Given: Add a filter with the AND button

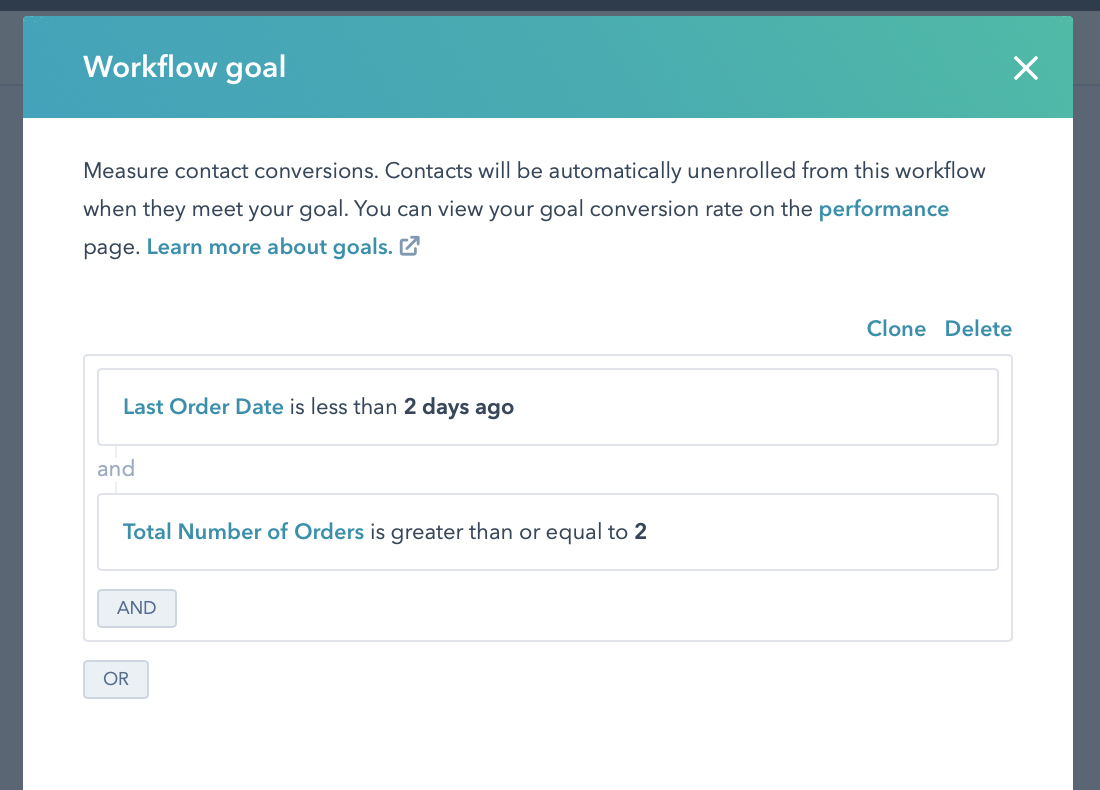Looking at the screenshot, I should (x=137, y=608).
